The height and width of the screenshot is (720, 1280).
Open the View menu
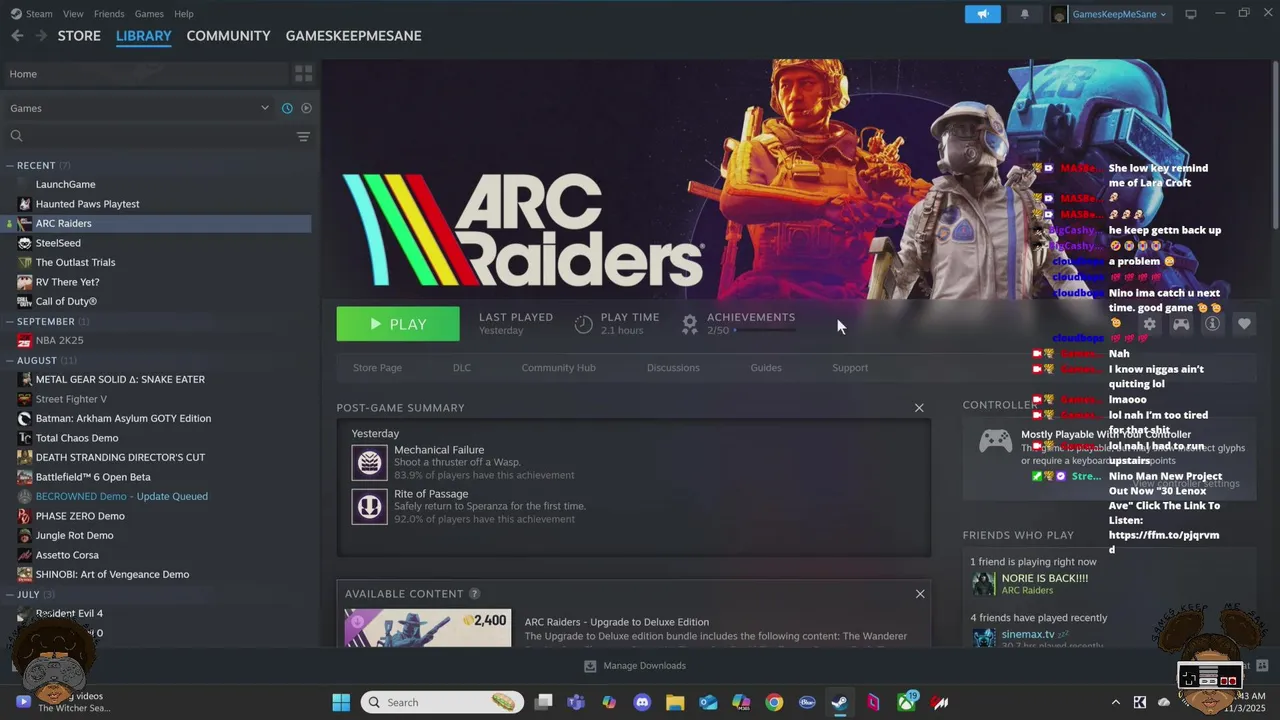[x=73, y=14]
